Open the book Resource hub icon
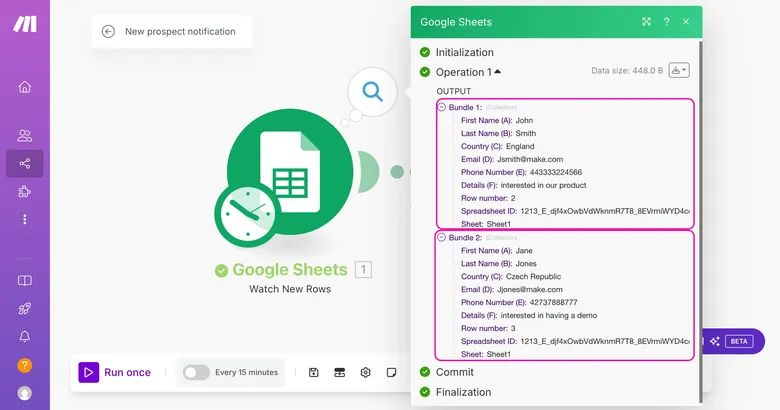The image size is (780, 410). pos(24,281)
